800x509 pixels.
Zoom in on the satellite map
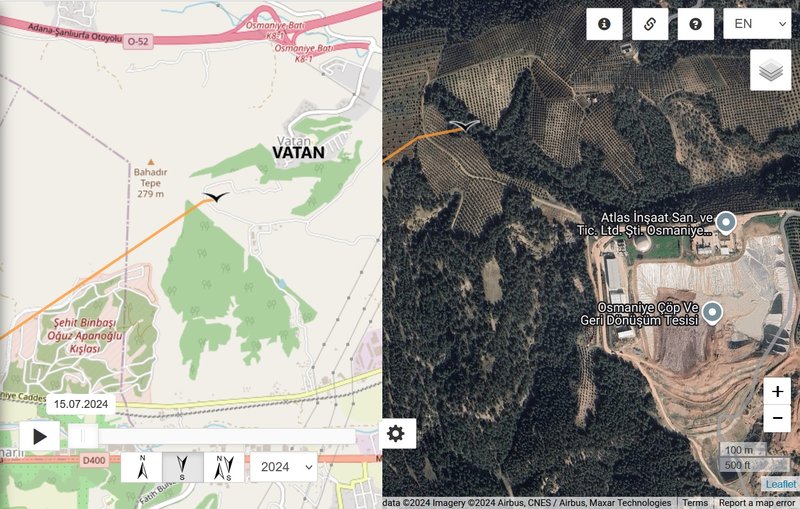coord(777,391)
